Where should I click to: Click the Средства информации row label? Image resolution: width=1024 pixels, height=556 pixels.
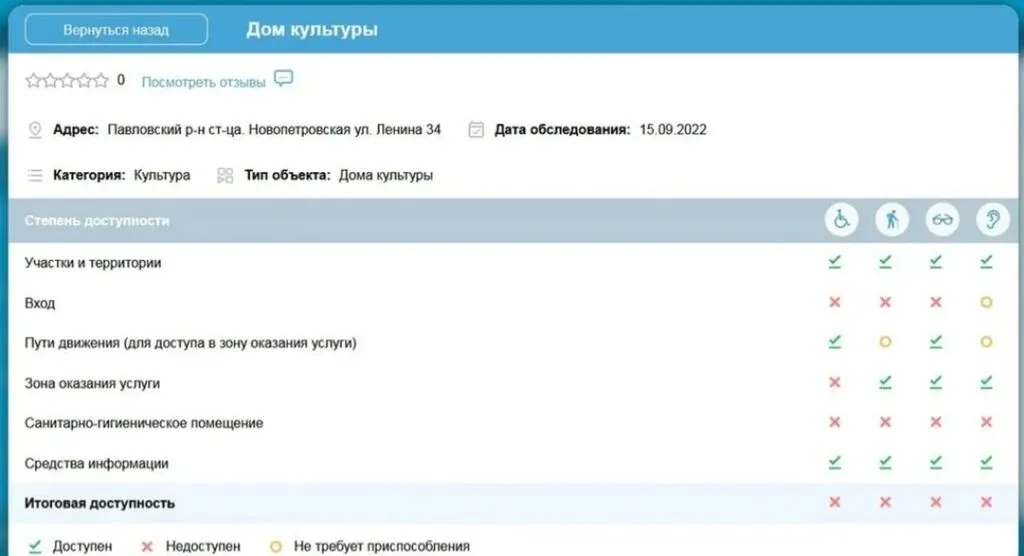(x=97, y=464)
